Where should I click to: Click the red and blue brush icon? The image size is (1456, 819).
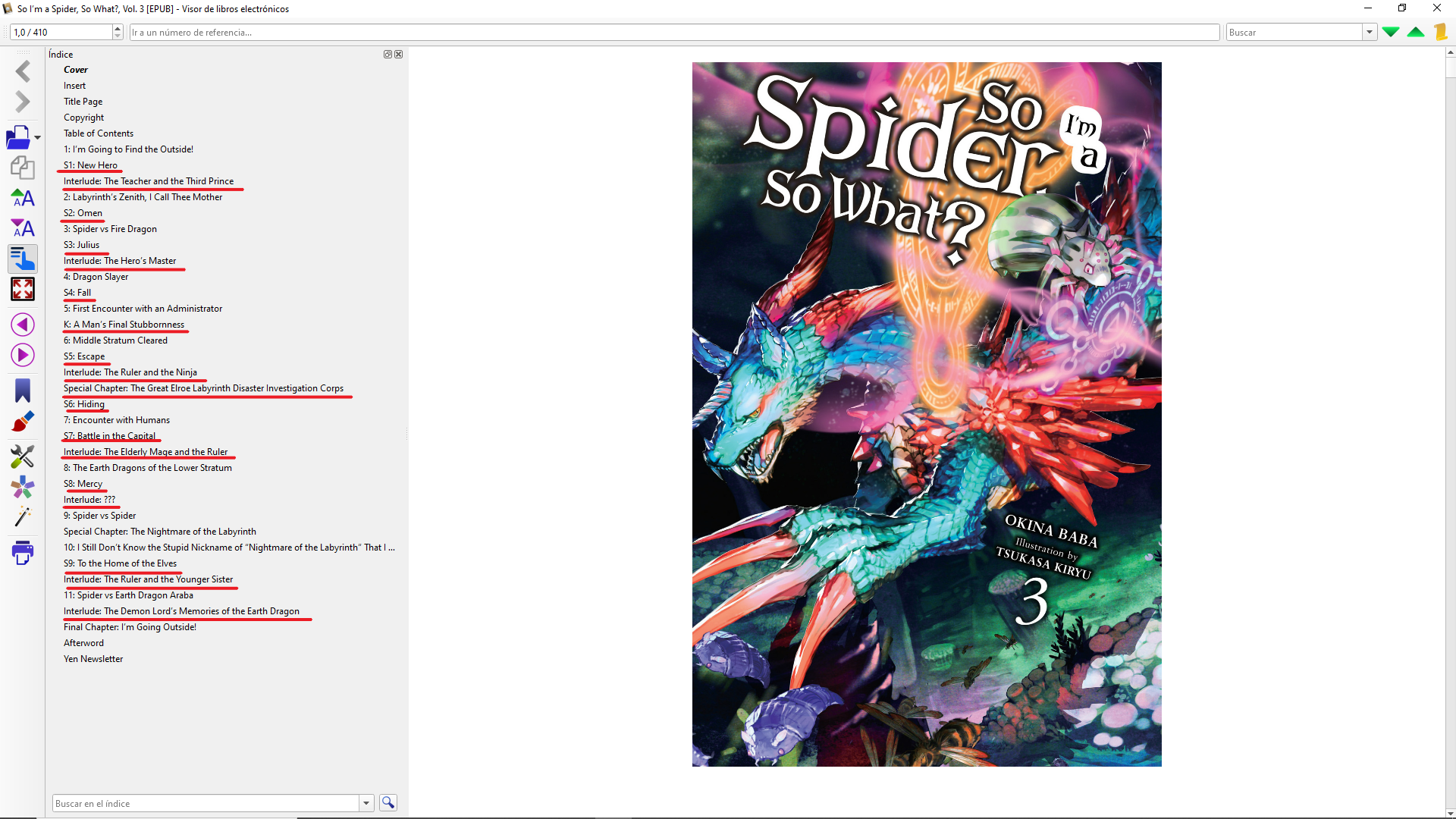coord(23,421)
